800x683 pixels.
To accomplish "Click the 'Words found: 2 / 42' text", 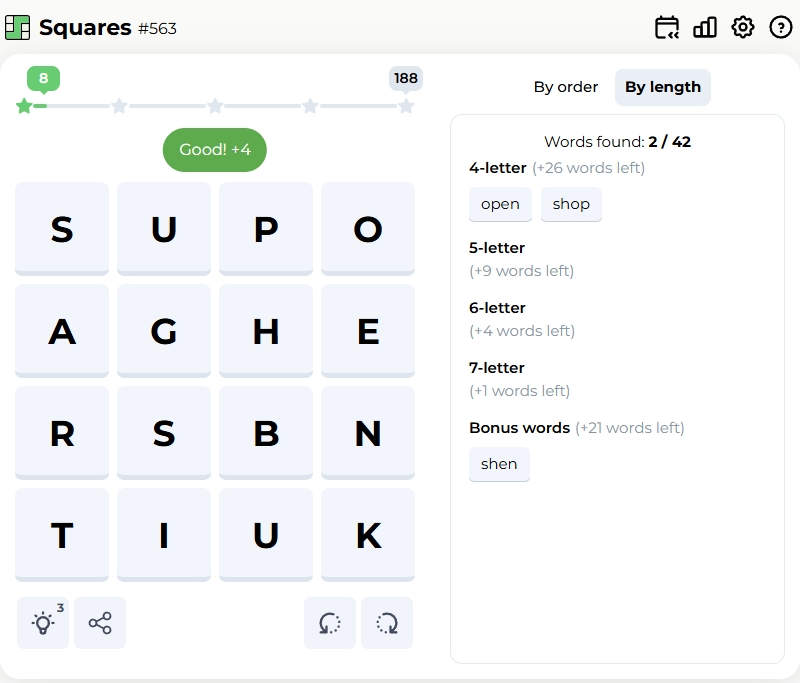I will coord(617,142).
